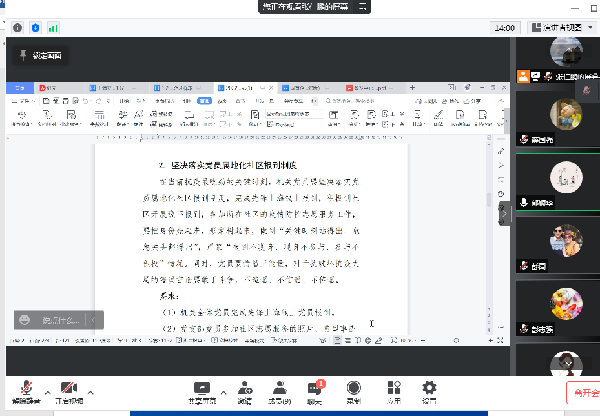The width and height of the screenshot is (600, 416).
Task: Click the meeting info icon top-left
Action: click(x=17, y=28)
